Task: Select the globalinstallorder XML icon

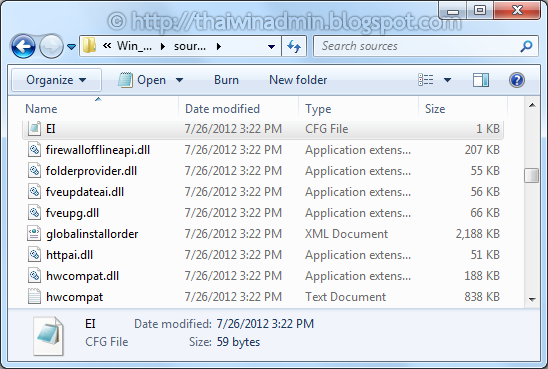Action: point(34,234)
